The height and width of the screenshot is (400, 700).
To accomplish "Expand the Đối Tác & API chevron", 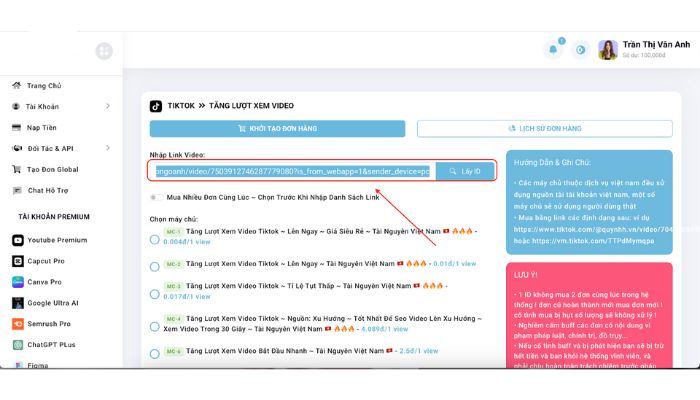I will [x=108, y=148].
